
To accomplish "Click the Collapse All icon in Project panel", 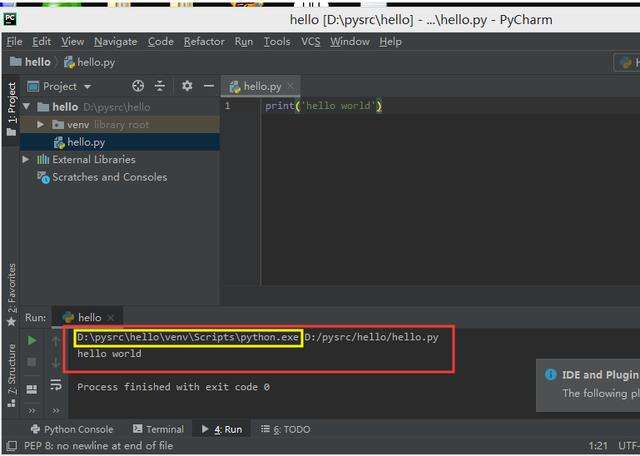I will tap(160, 86).
